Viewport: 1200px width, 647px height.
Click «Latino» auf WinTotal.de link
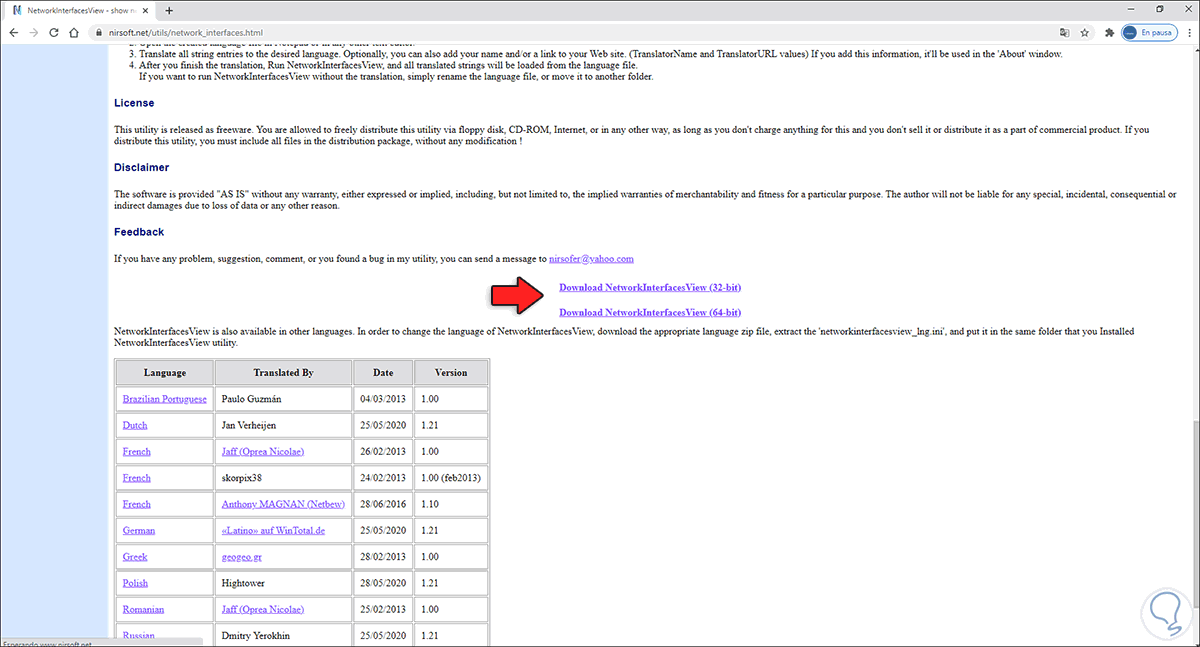(x=273, y=530)
